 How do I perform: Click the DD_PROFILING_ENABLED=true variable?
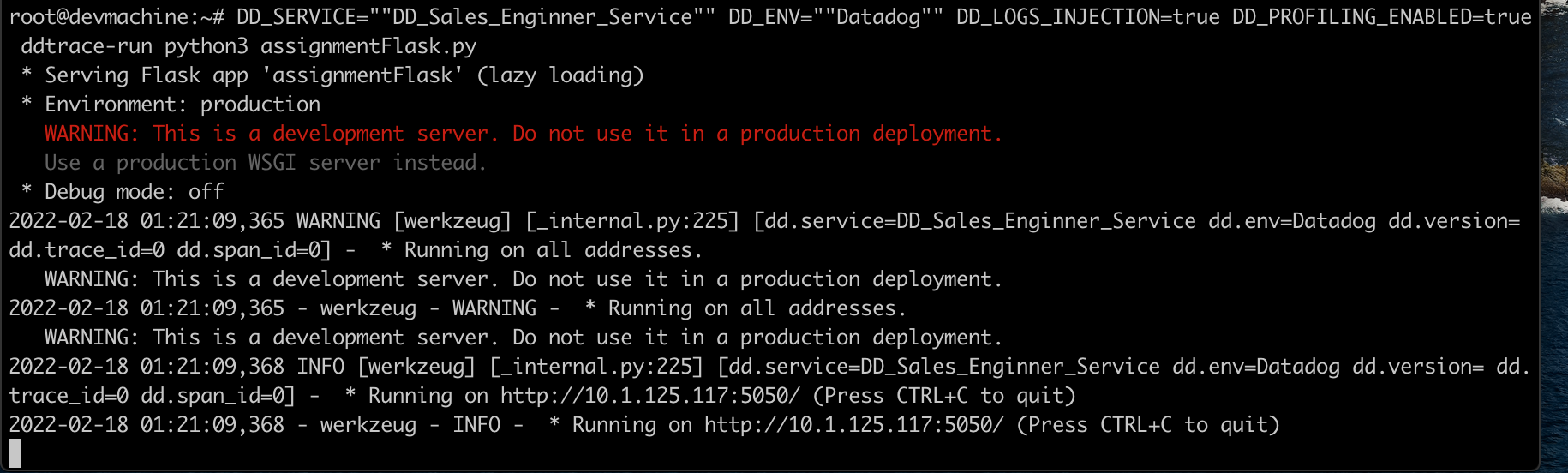tap(1381, 17)
